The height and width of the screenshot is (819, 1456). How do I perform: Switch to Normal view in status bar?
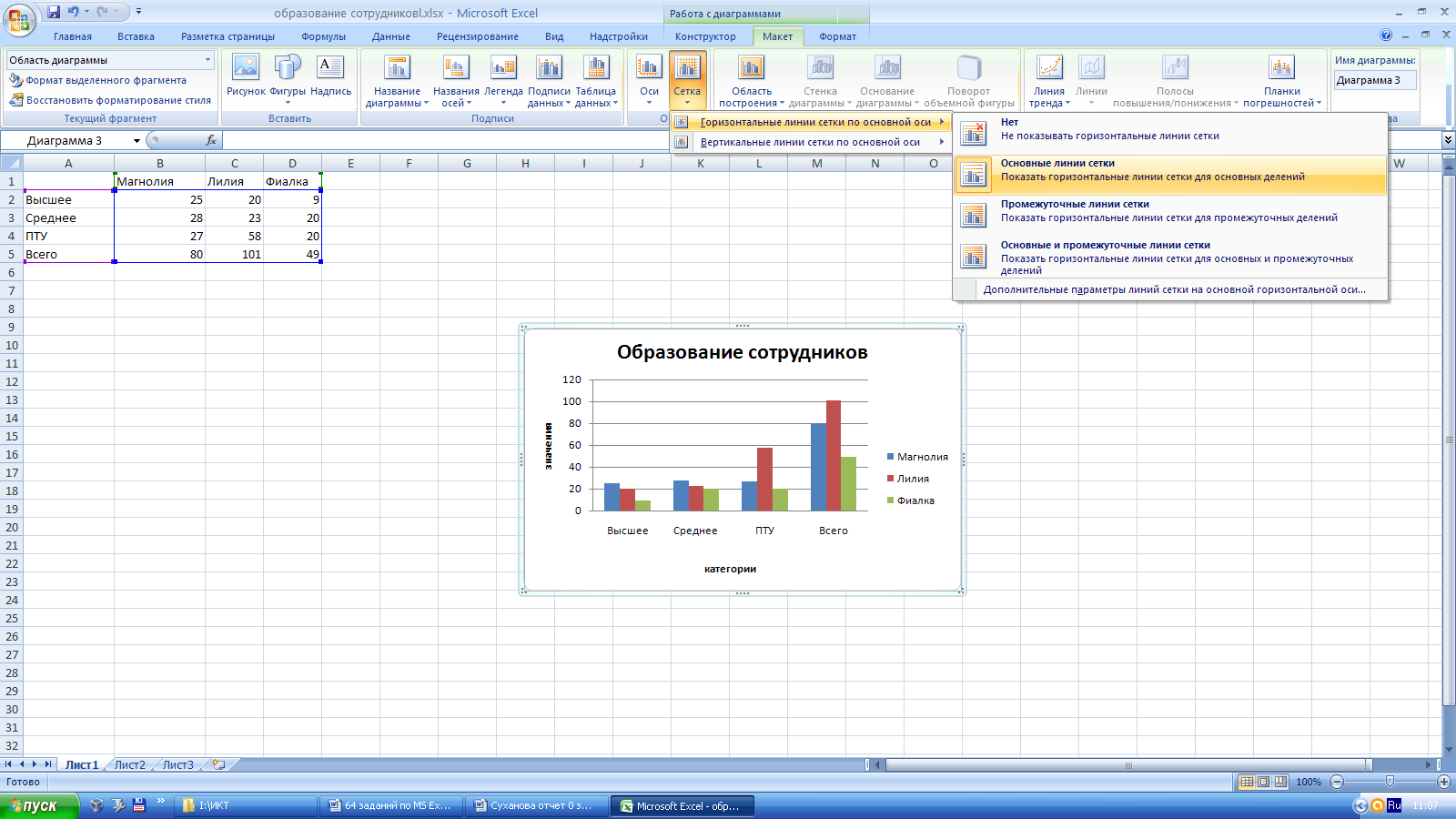[1247, 782]
